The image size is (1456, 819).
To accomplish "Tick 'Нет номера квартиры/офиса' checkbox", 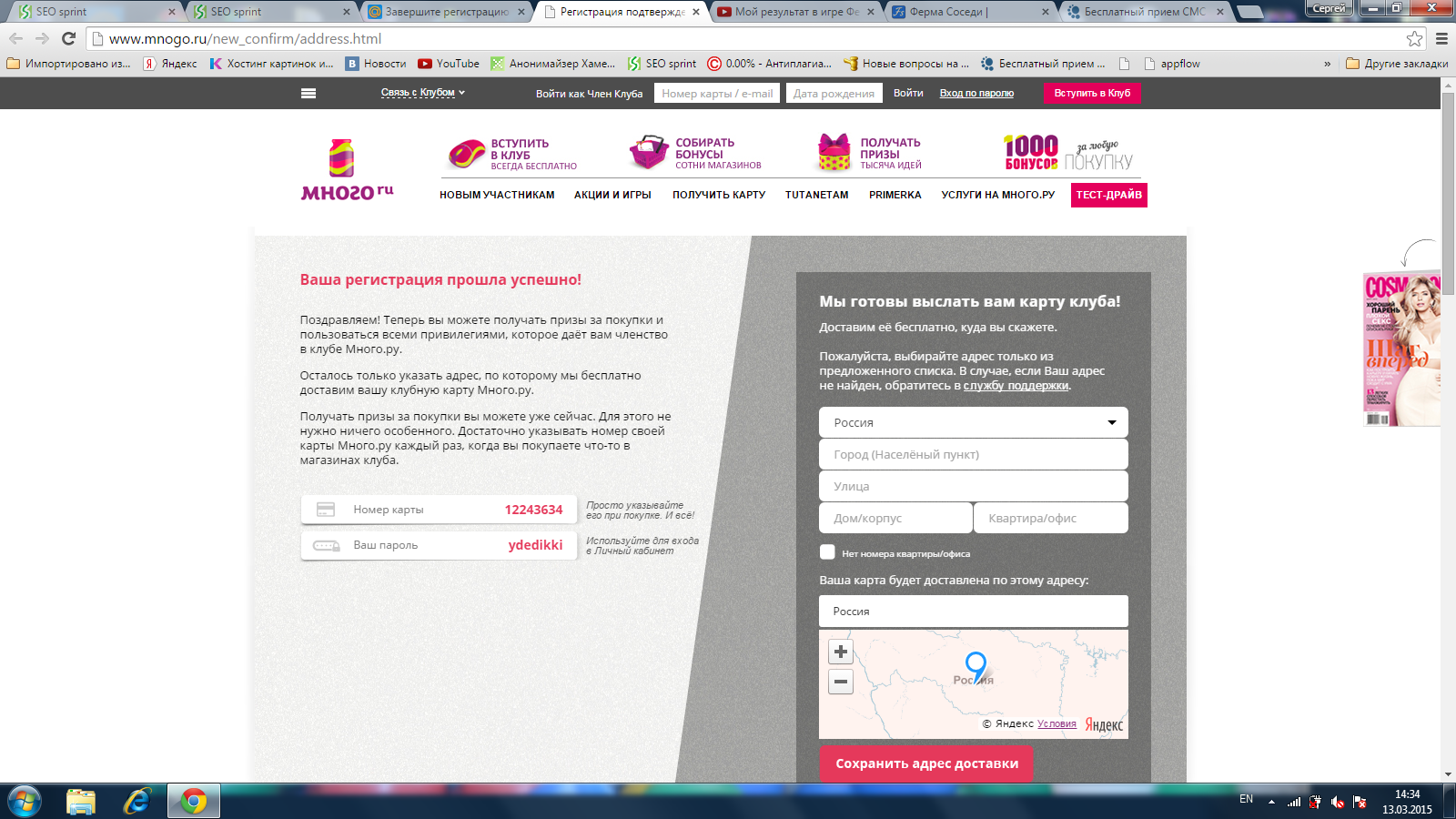I will click(827, 552).
